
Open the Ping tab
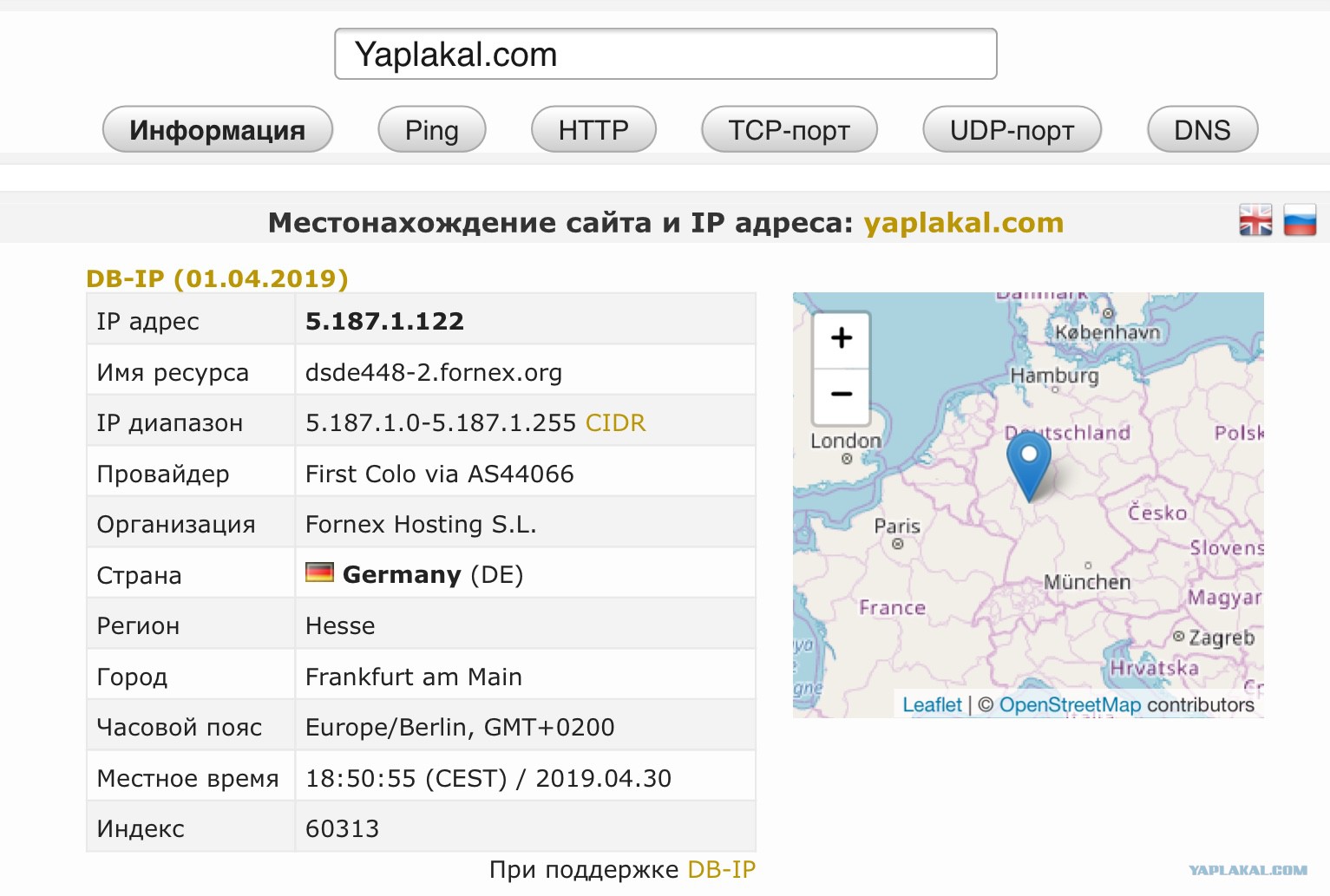click(x=432, y=129)
